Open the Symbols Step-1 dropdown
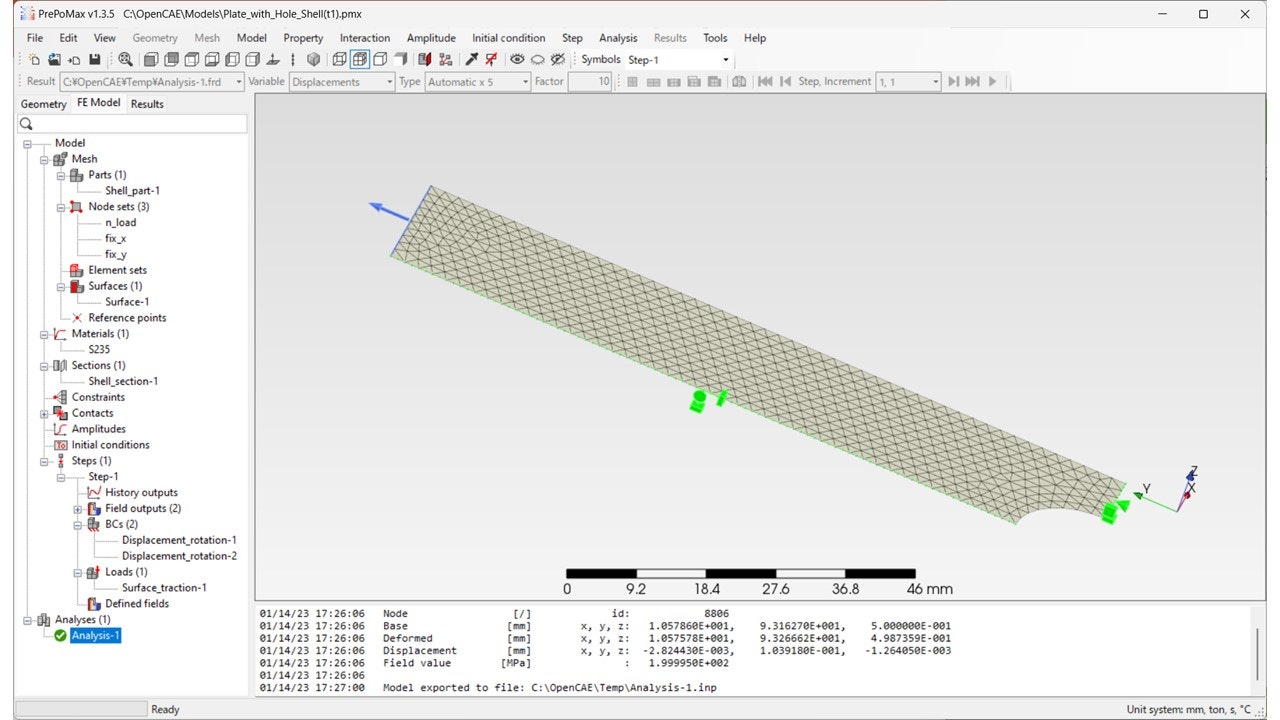 click(679, 60)
